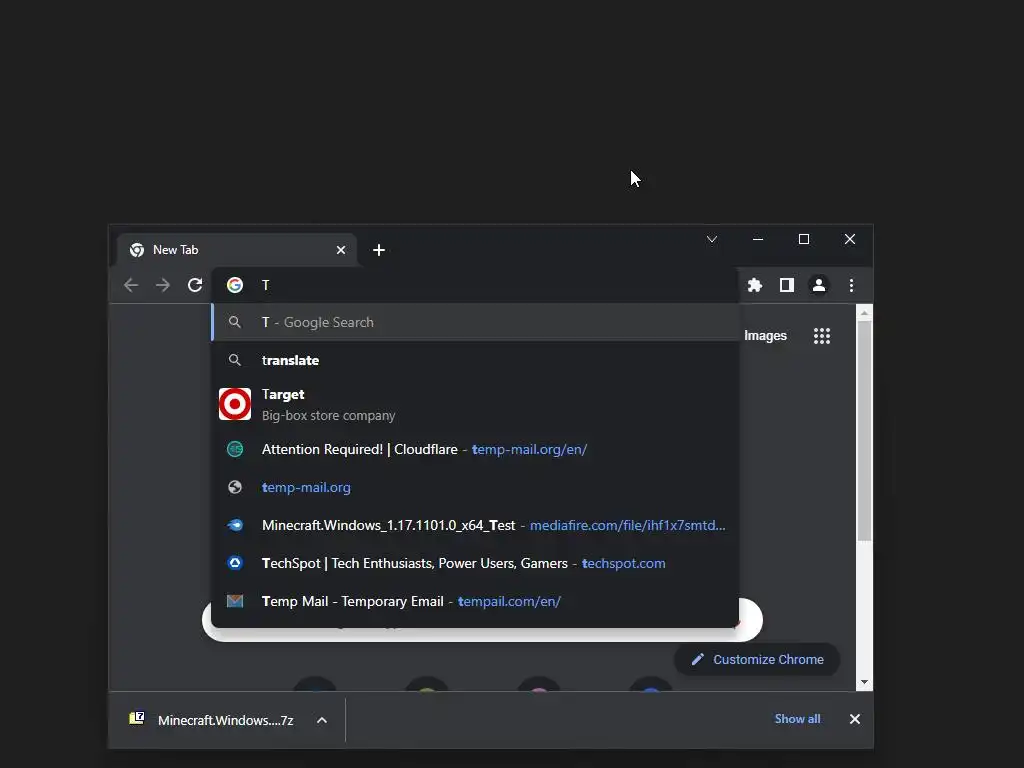Open the Google apps grid icon
The image size is (1024, 768).
click(822, 336)
